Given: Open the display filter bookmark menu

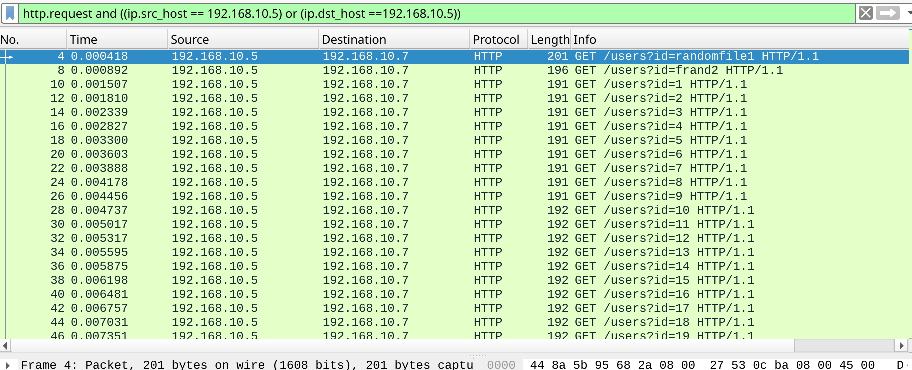Looking at the screenshot, I should [x=10, y=13].
